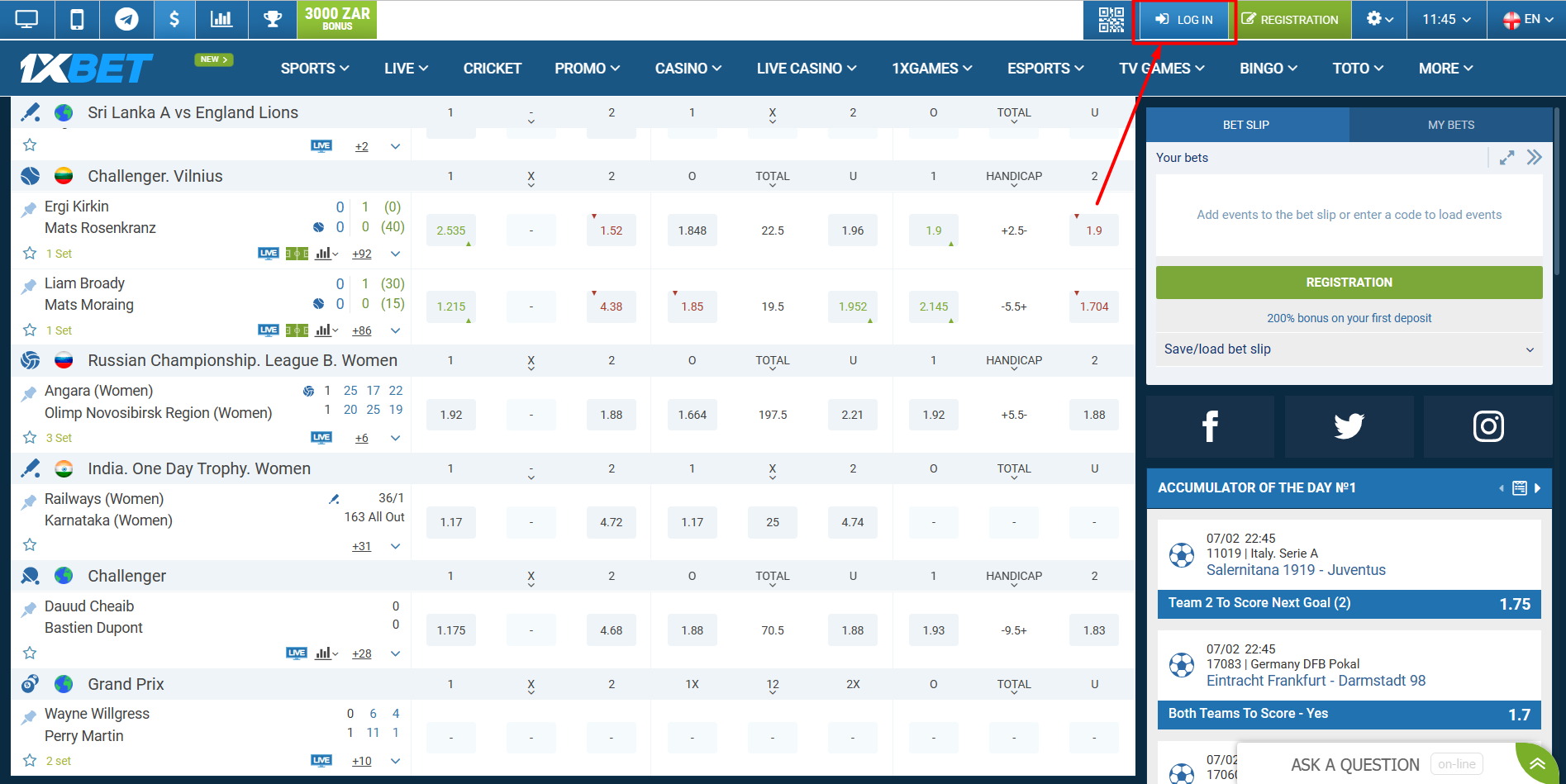Viewport: 1566px width, 784px height.
Task: Click the dollar payments icon
Action: 174,19
